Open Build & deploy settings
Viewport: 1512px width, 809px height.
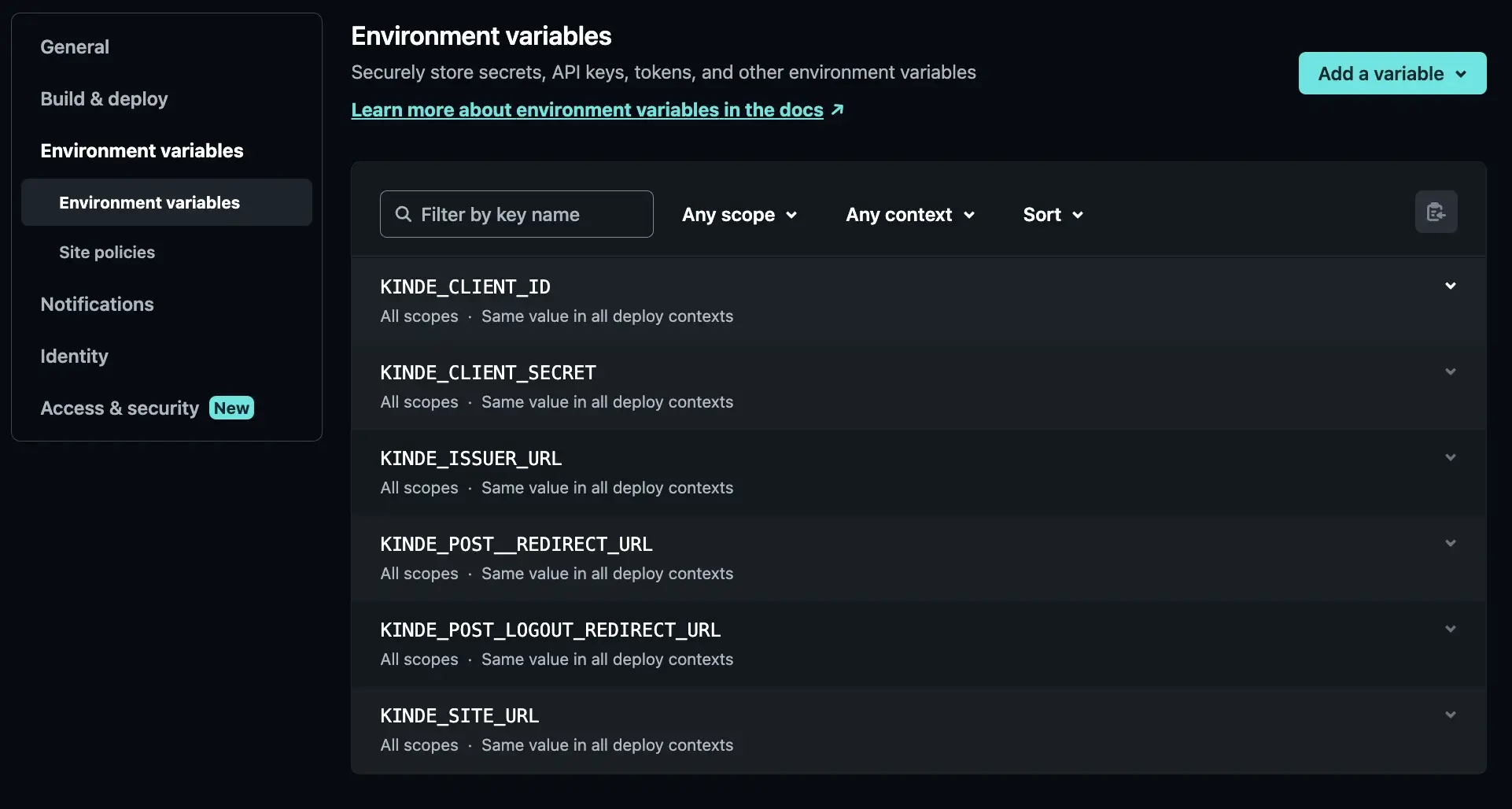click(x=104, y=98)
